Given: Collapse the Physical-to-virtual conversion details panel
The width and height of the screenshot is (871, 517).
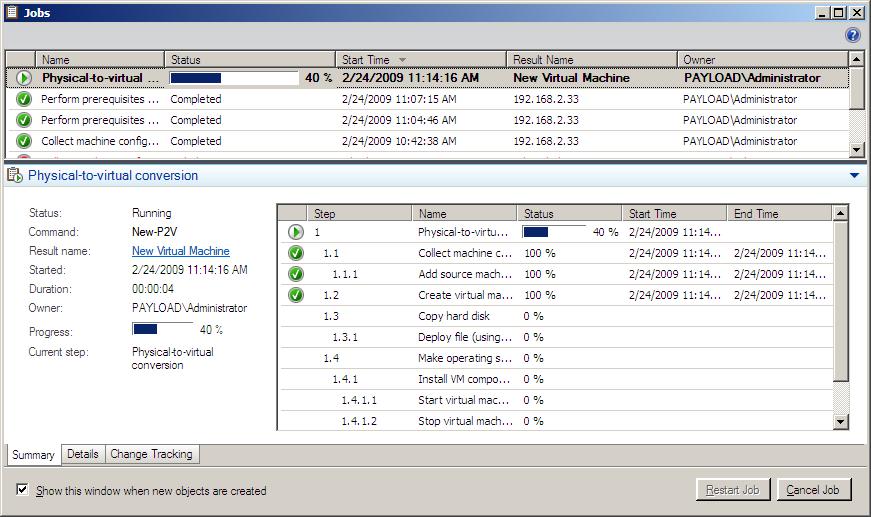Looking at the screenshot, I should click(854, 176).
